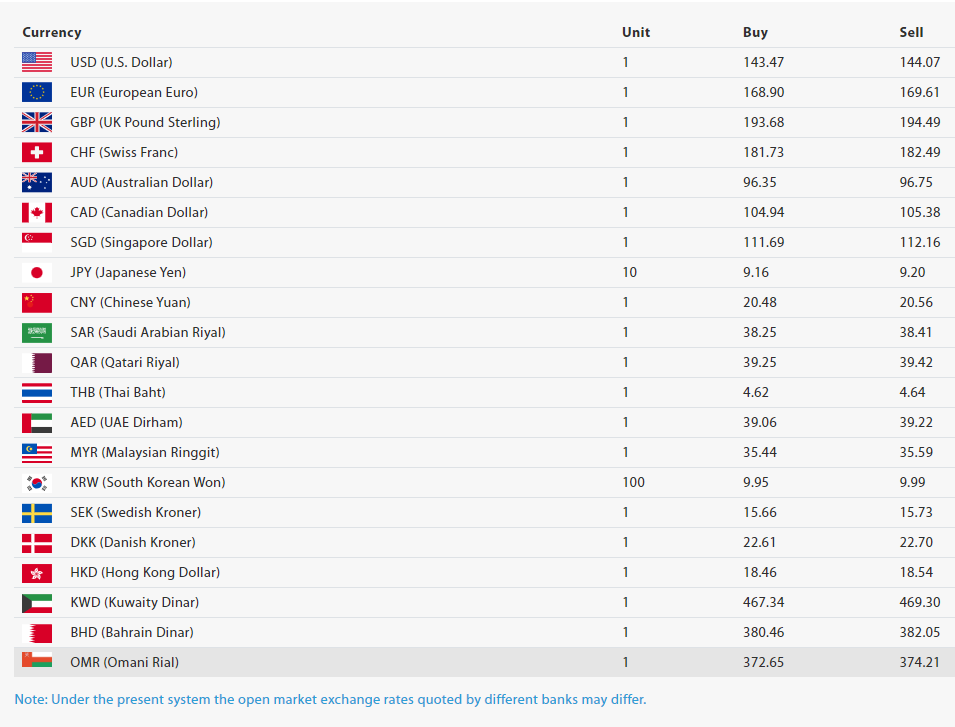955x727 pixels.
Task: Click the Hong Kong flag icon
Action: (36, 572)
